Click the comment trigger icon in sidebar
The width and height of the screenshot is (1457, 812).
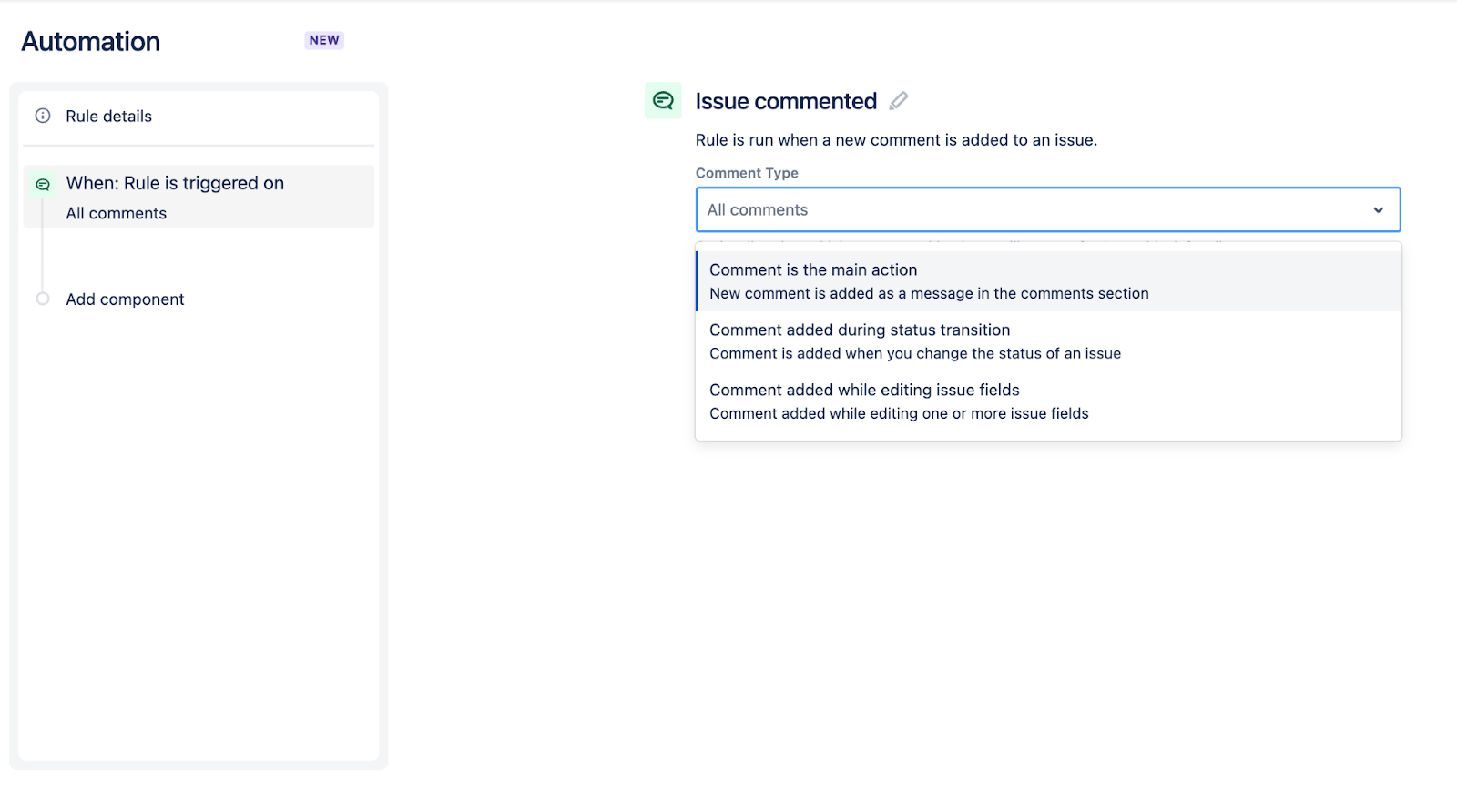pyautogui.click(x=43, y=185)
